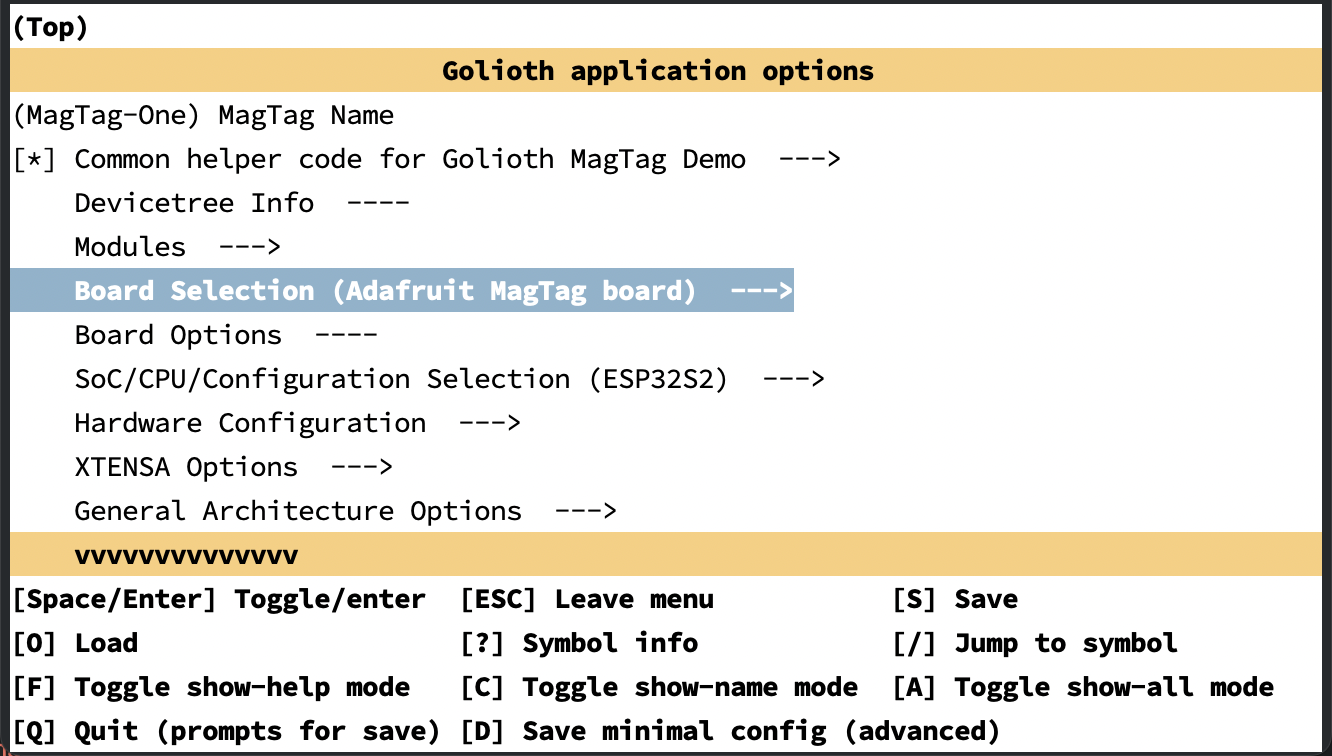Screen dimensions: 1332x756
Task: Click the (Top) breadcrumb
Action: (49, 26)
